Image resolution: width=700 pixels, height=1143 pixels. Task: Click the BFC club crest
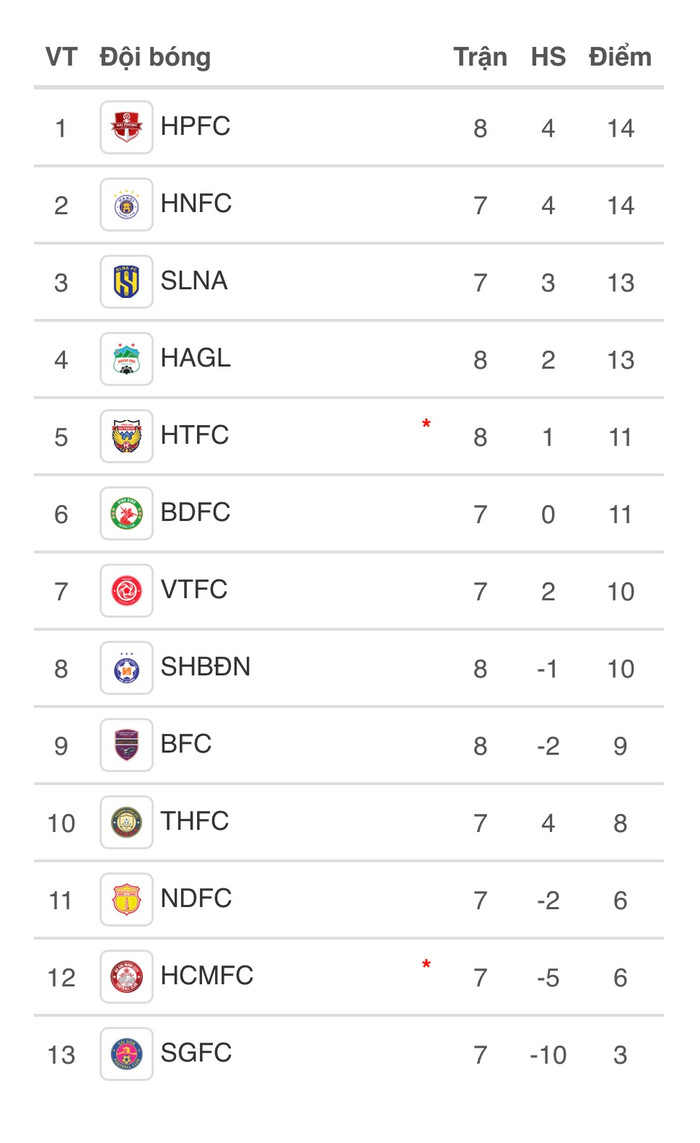point(126,746)
